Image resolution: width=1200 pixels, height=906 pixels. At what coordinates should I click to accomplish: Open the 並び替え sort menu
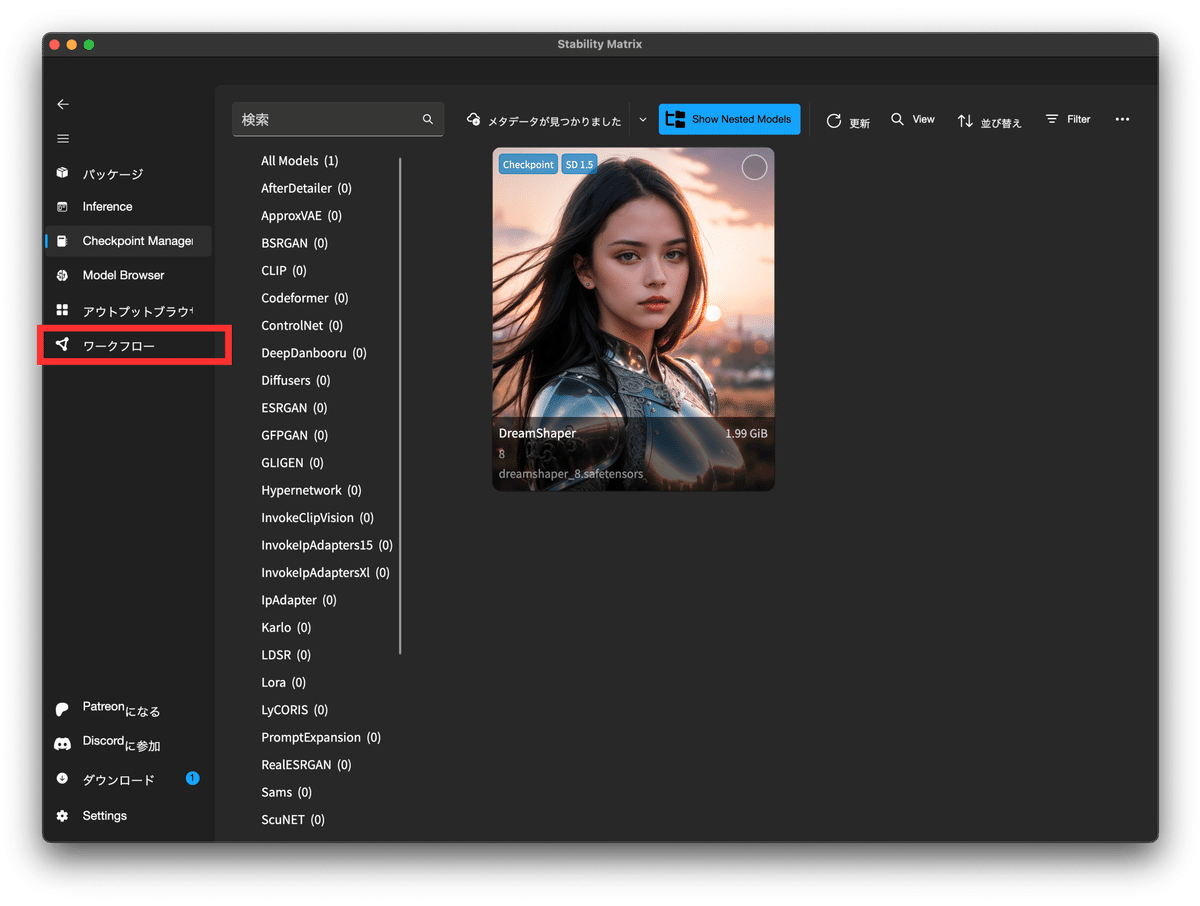point(989,121)
